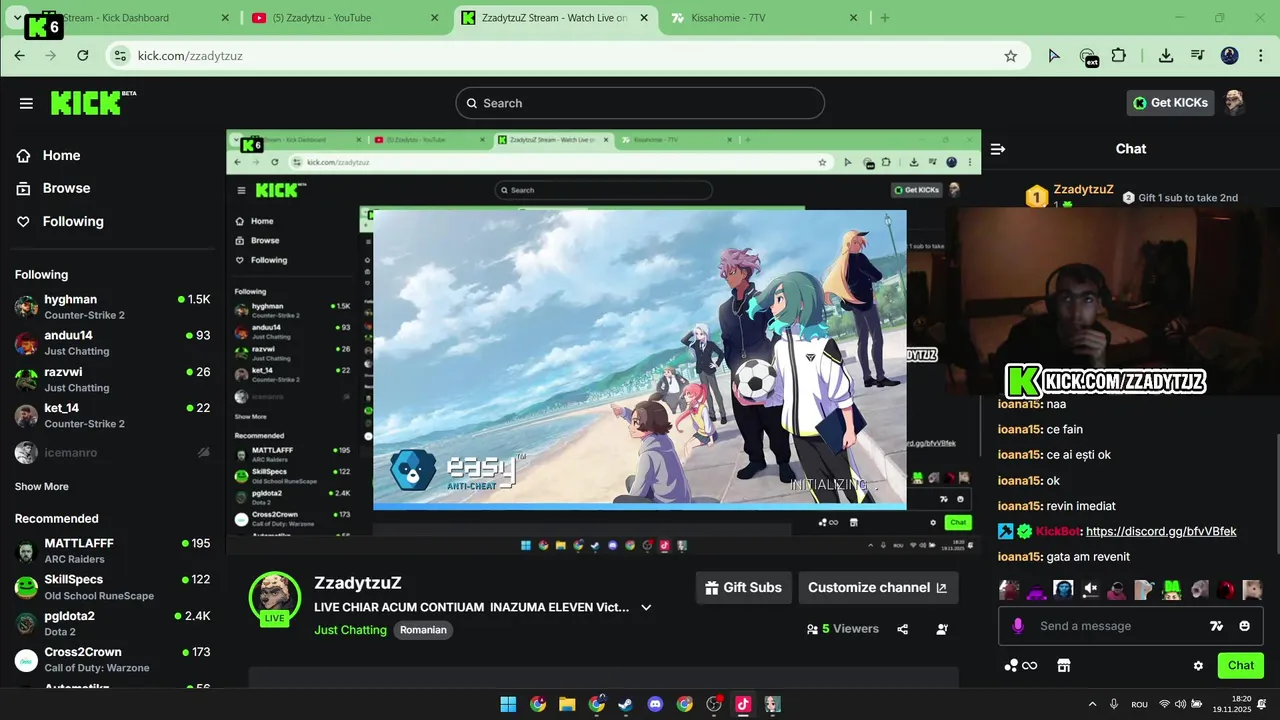
Task: Open hyghman channel in Following
Action: click(112, 307)
